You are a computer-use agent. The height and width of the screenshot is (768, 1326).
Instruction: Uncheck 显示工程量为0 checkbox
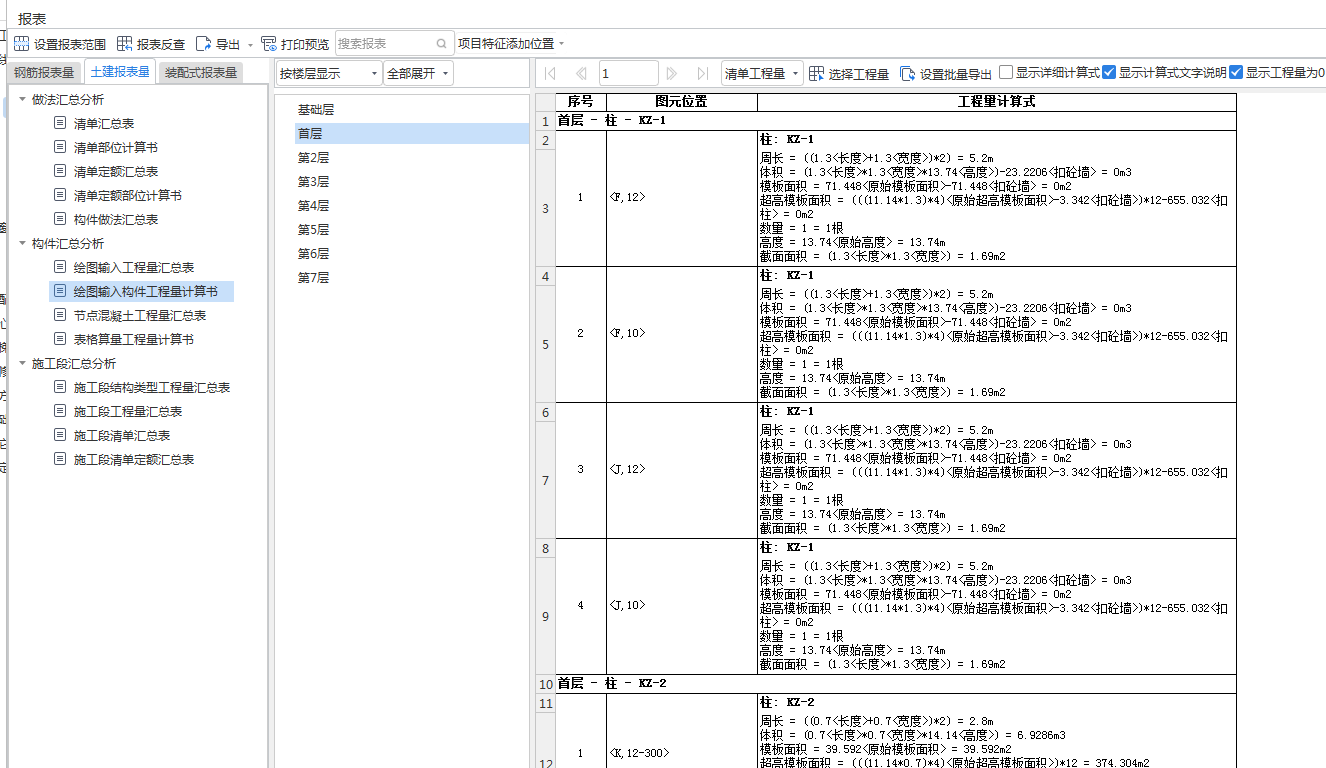[x=1236, y=72]
